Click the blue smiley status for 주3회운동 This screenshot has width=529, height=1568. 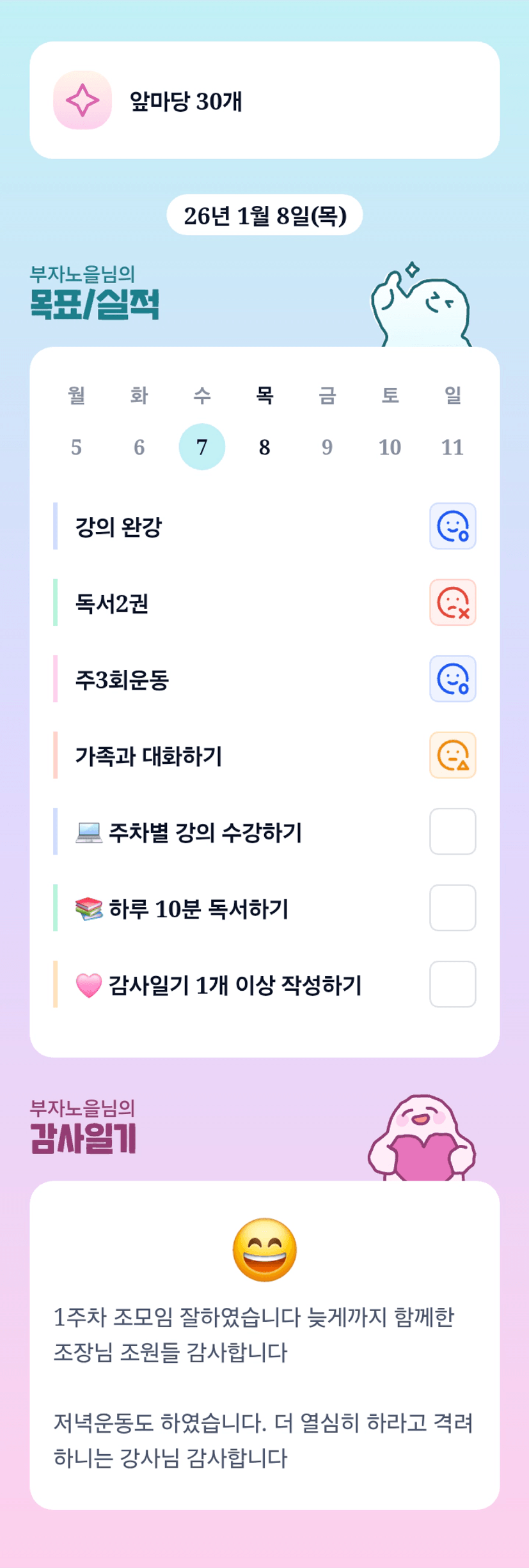pyautogui.click(x=452, y=679)
